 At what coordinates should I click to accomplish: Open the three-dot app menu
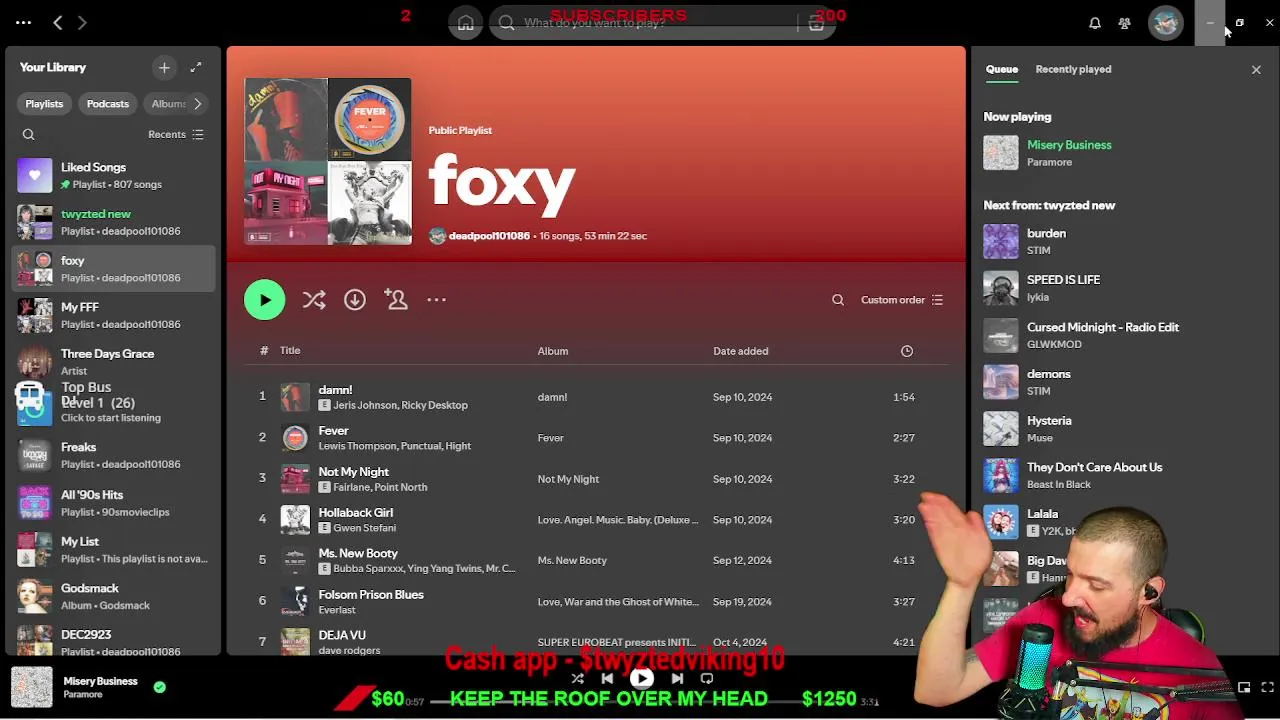click(x=23, y=22)
